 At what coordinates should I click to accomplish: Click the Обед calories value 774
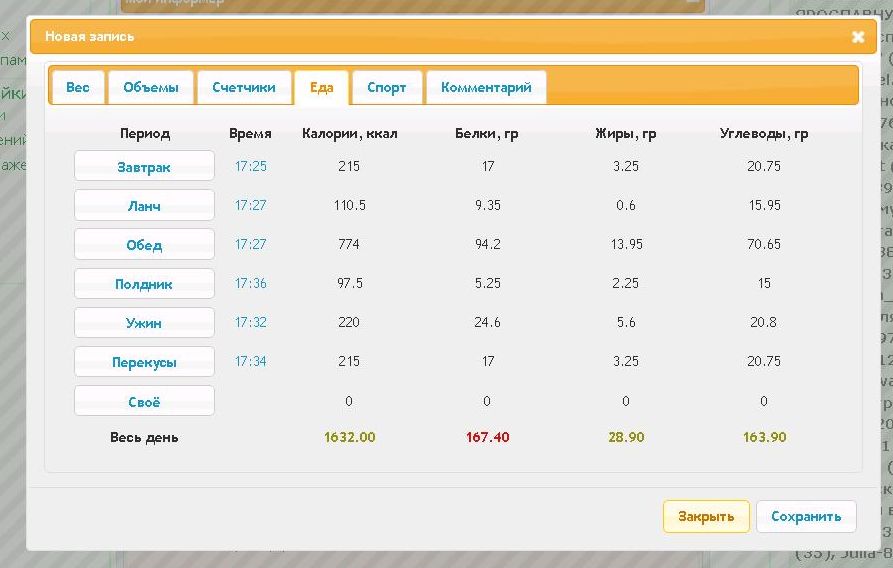coord(349,244)
